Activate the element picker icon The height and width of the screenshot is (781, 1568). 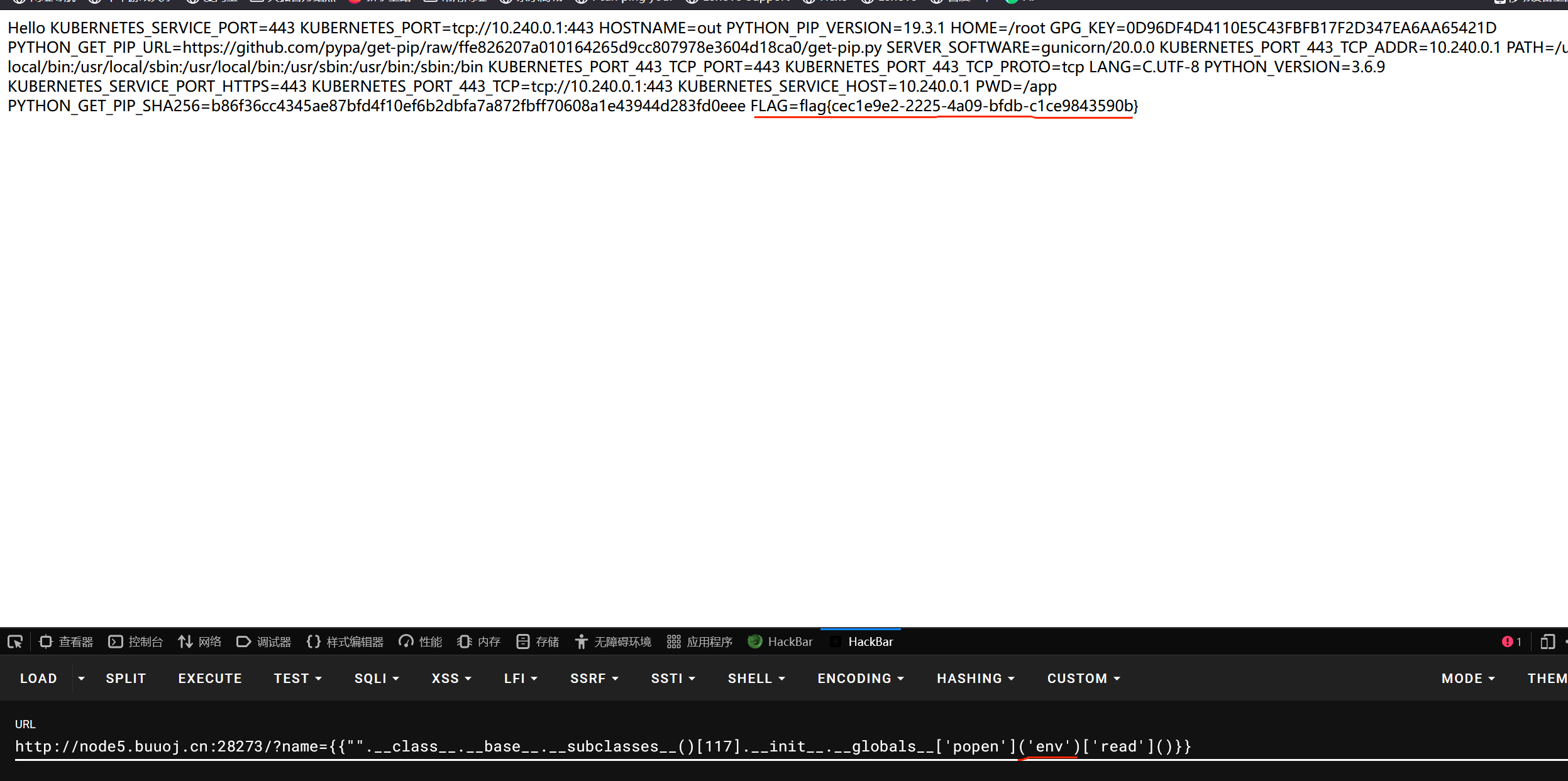coord(15,642)
